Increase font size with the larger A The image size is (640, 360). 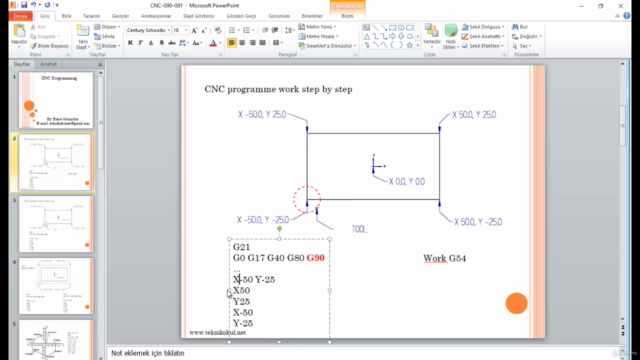point(194,30)
